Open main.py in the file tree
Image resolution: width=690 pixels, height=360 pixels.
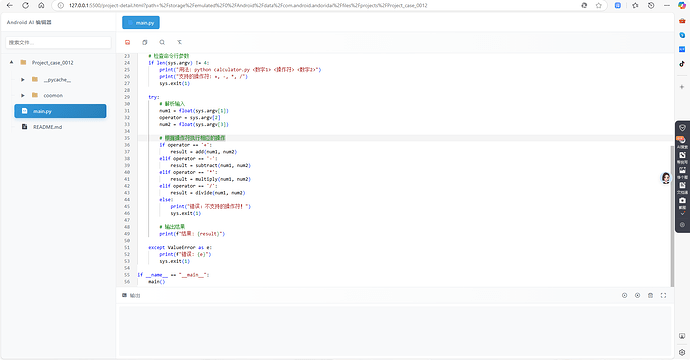(x=60, y=111)
